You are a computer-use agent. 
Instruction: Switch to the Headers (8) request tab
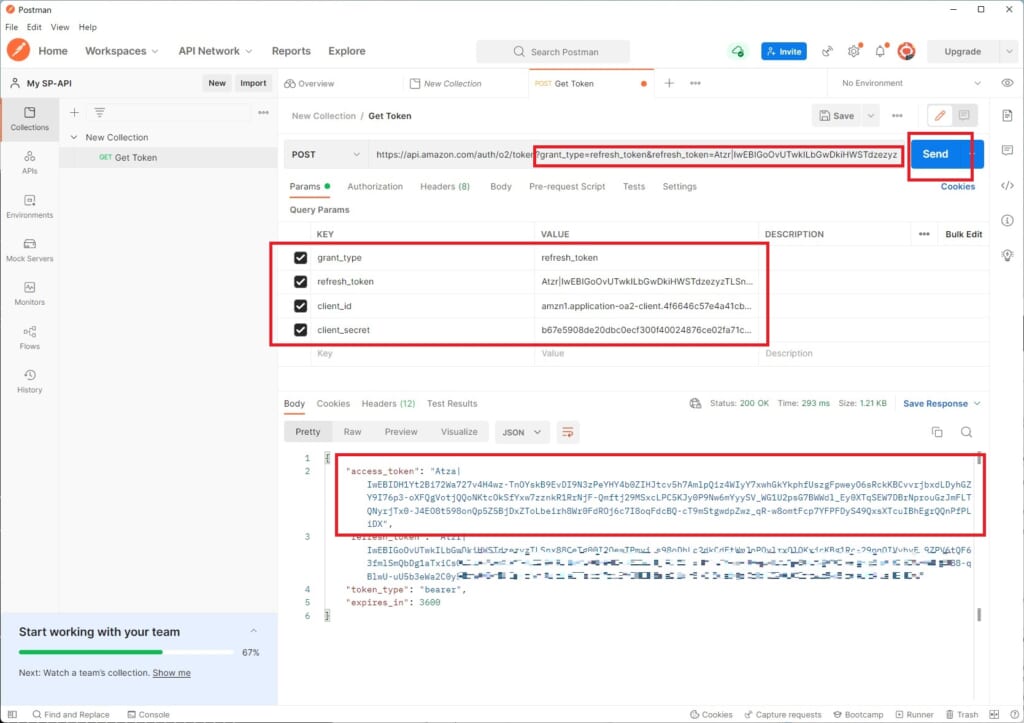[x=445, y=186]
